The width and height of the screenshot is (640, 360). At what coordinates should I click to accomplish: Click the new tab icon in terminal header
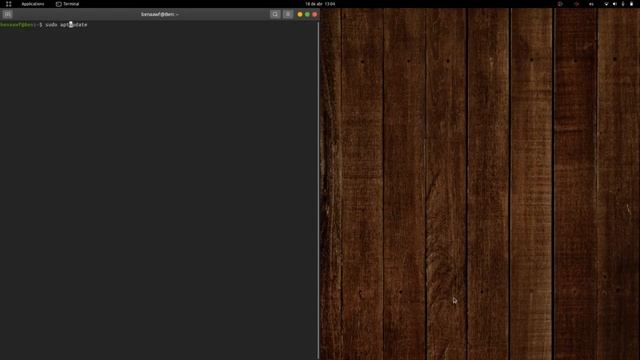click(7, 14)
